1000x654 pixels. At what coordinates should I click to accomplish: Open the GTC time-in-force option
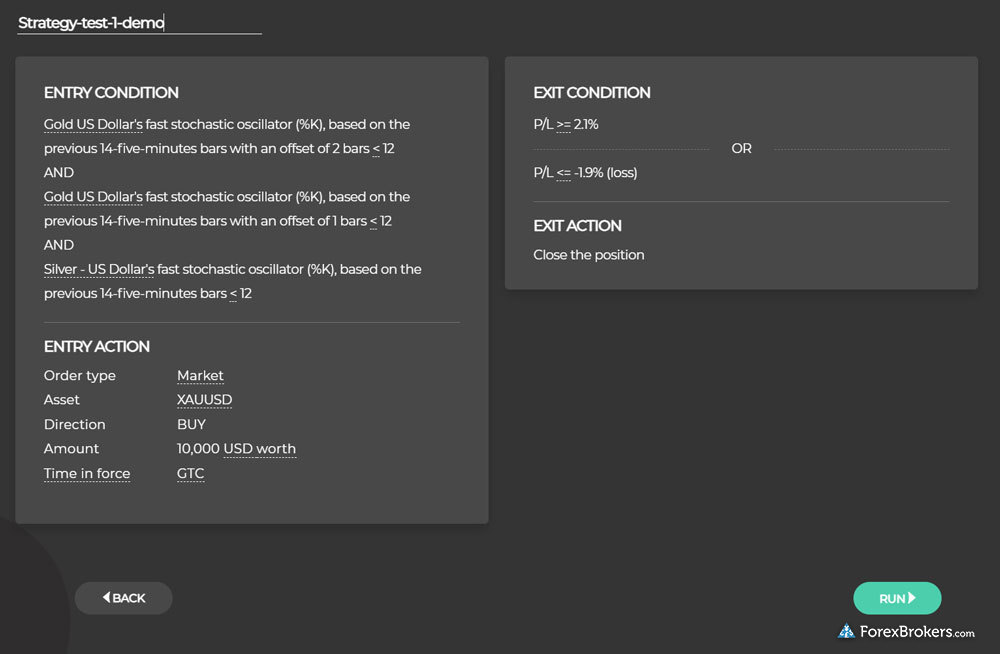[190, 473]
